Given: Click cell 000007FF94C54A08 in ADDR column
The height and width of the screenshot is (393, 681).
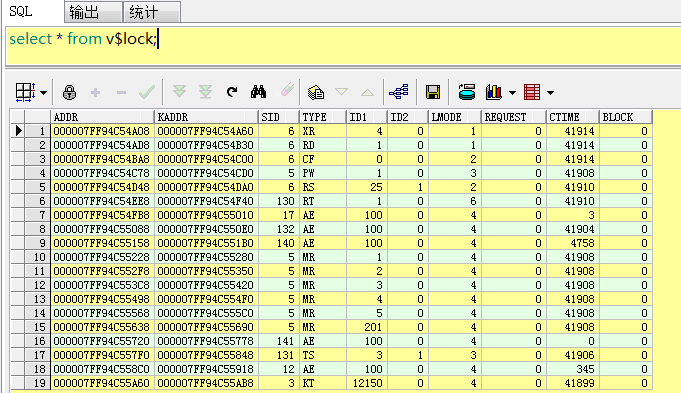Looking at the screenshot, I should pyautogui.click(x=102, y=131).
